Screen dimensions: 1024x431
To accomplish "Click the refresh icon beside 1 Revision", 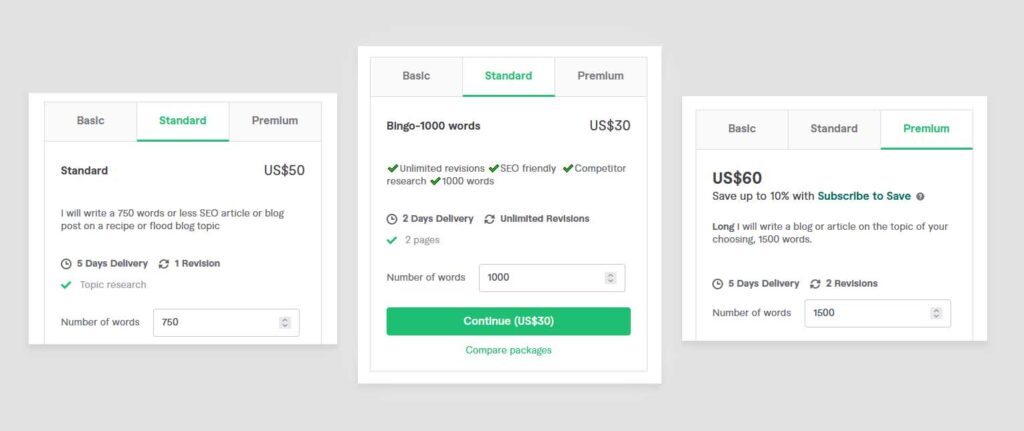I will click(164, 264).
